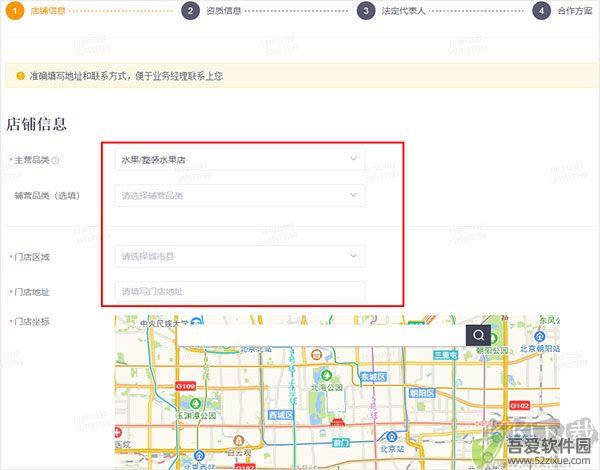Click 朝阳公园 park icon on map

tap(494, 339)
